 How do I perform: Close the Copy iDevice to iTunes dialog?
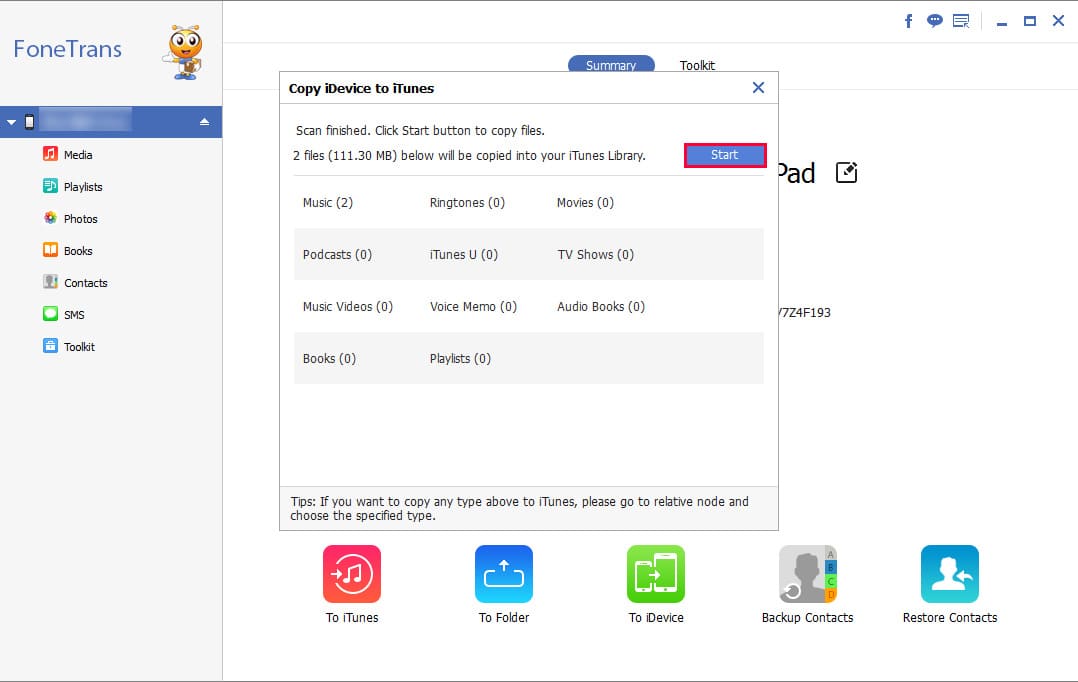[758, 87]
